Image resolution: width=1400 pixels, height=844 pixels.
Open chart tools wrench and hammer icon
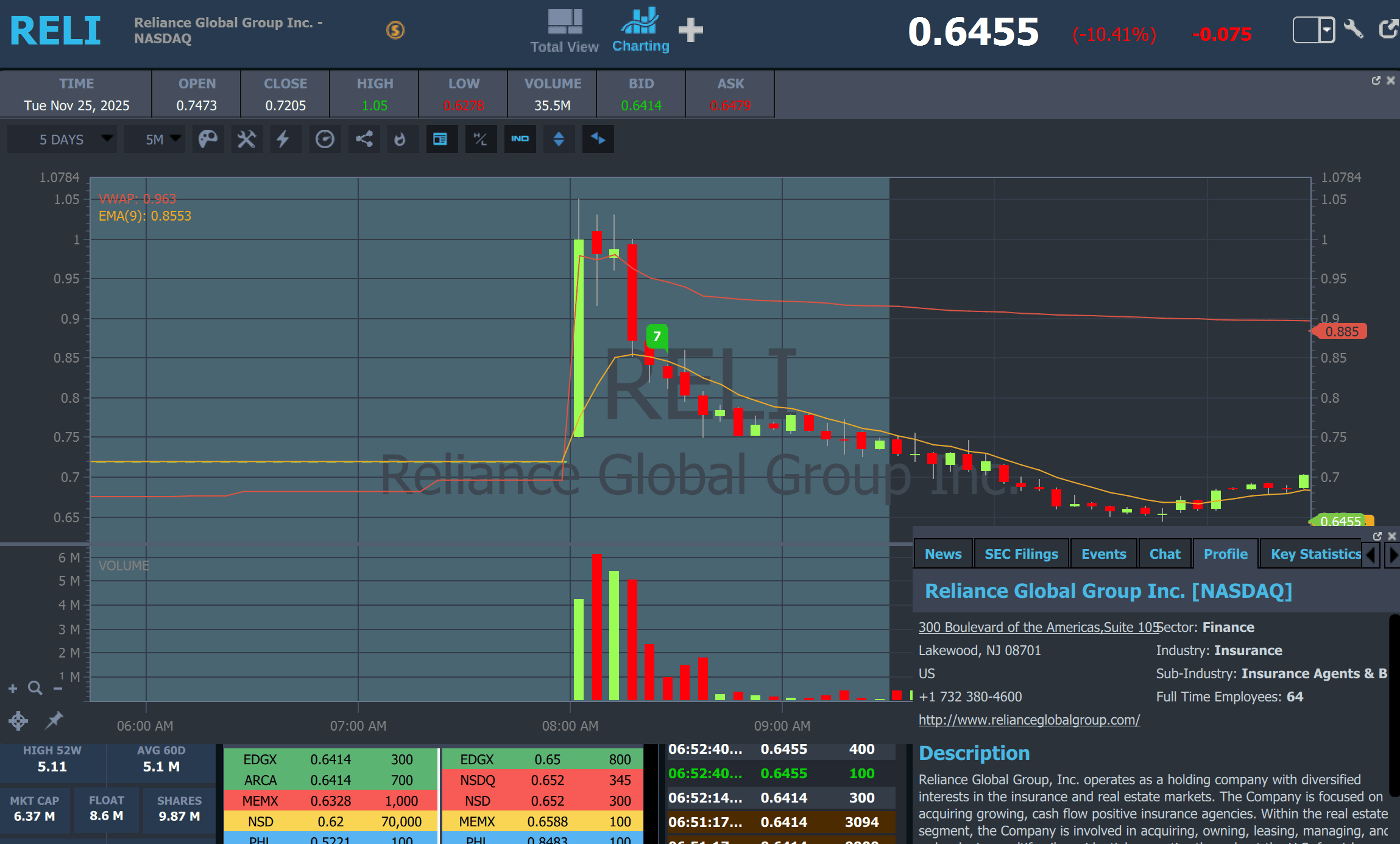click(x=247, y=140)
